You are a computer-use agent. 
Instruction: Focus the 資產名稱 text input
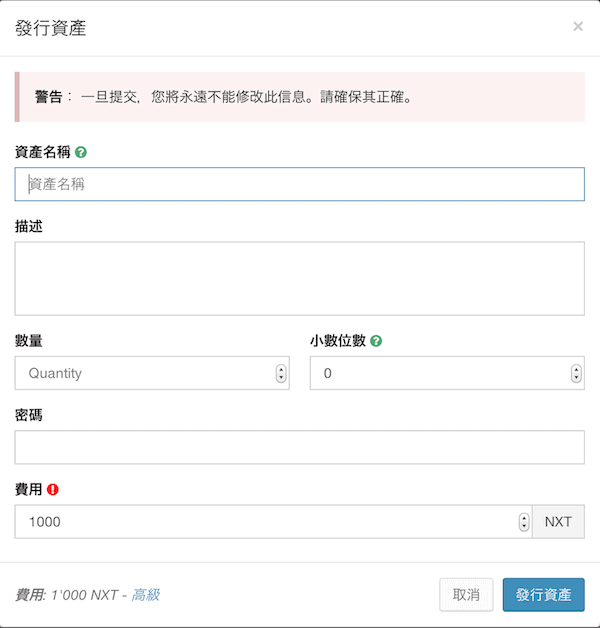click(300, 184)
